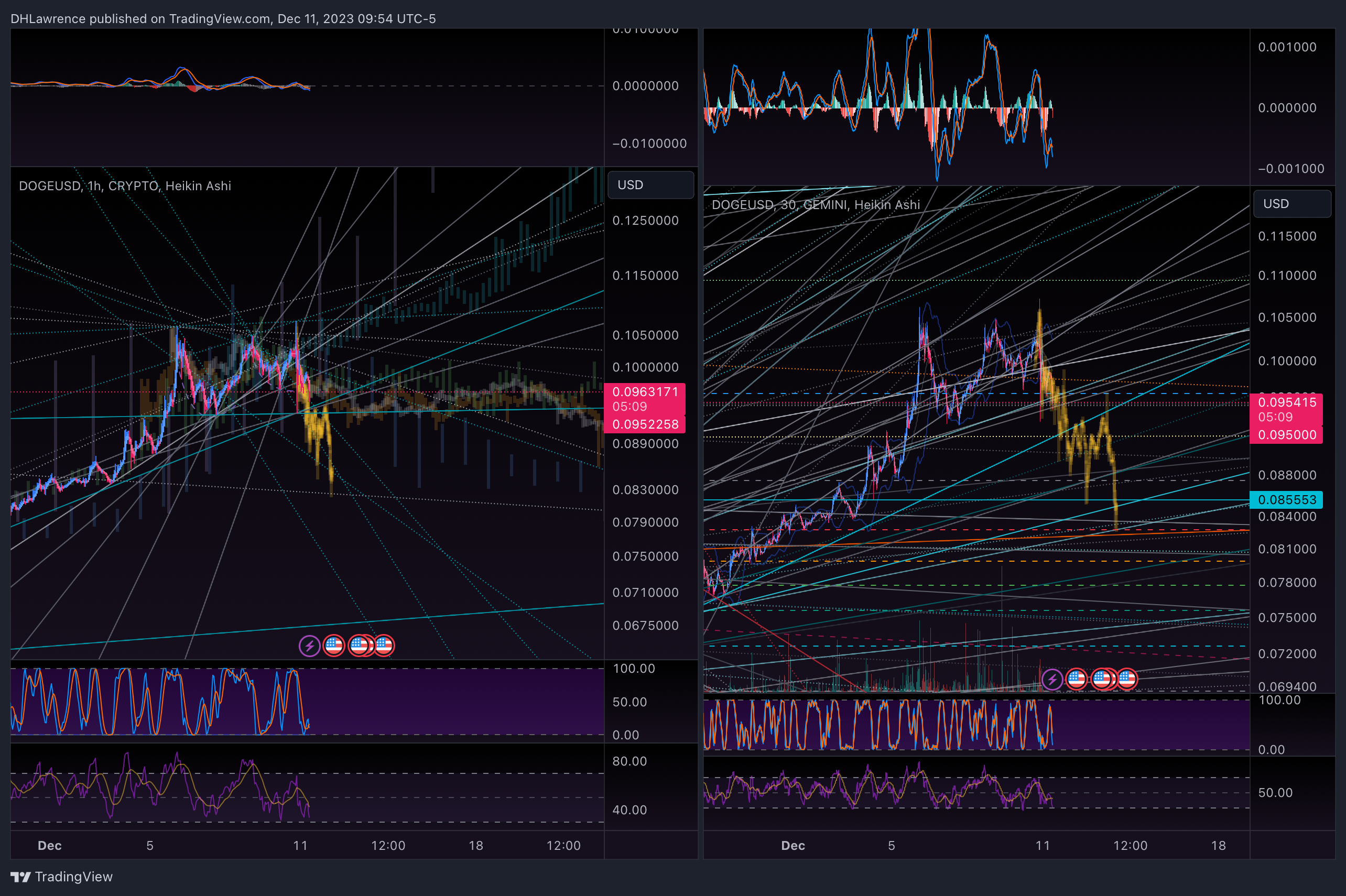Click the 50.00 RSI scale value on the GEMINI chart
The image size is (1346, 896).
[x=1275, y=793]
